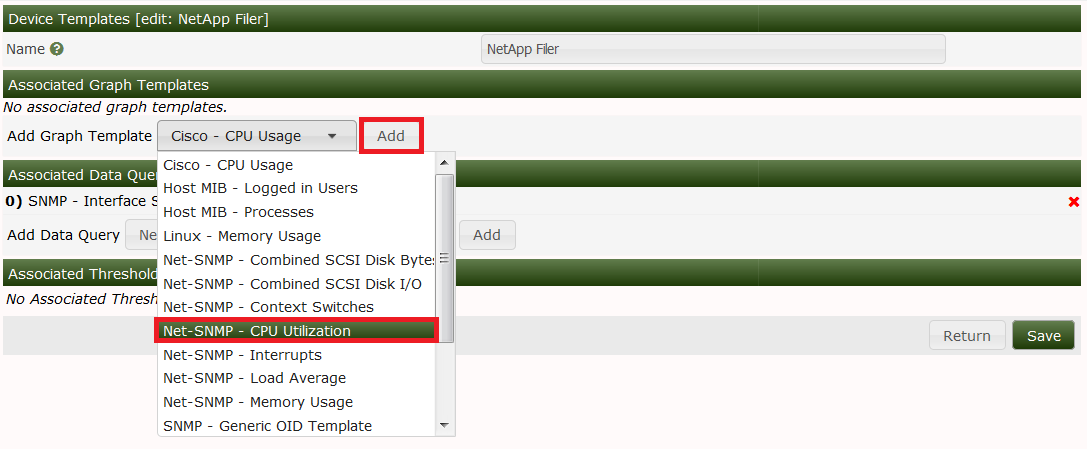1087x449 pixels.
Task: Select Net-SNMP - Interrupts option
Action: (242, 355)
